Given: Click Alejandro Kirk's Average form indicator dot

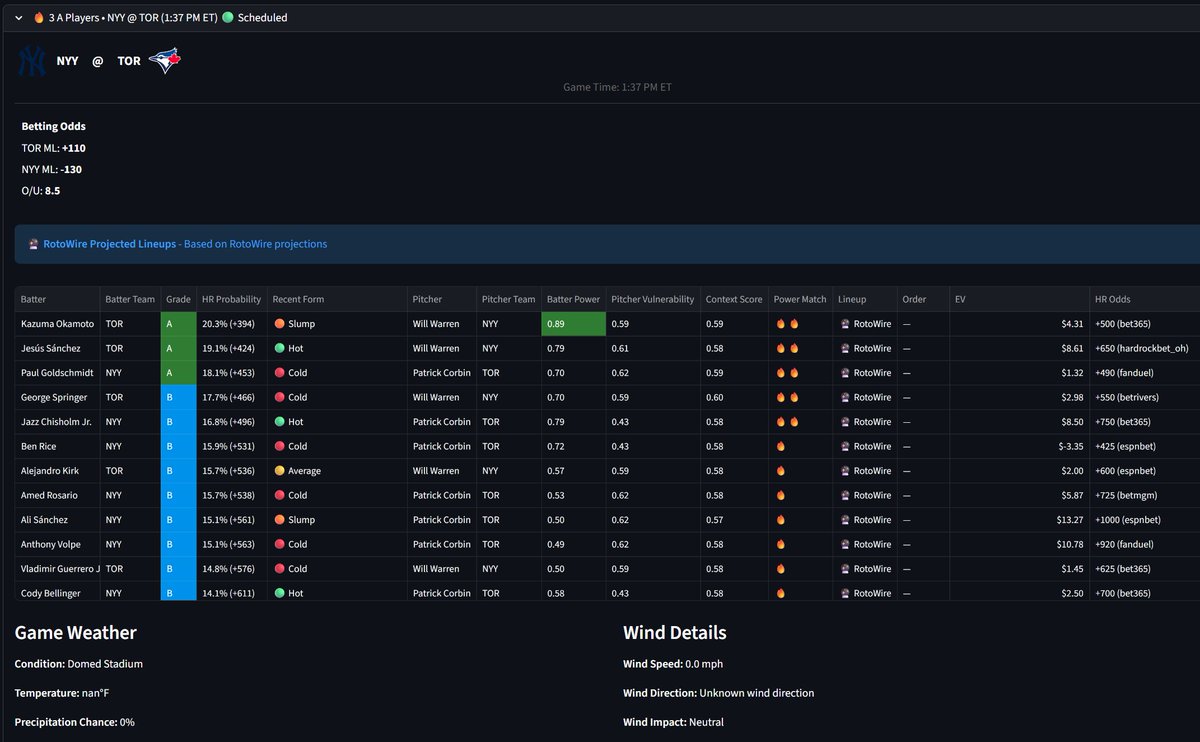Looking at the screenshot, I should (x=280, y=471).
